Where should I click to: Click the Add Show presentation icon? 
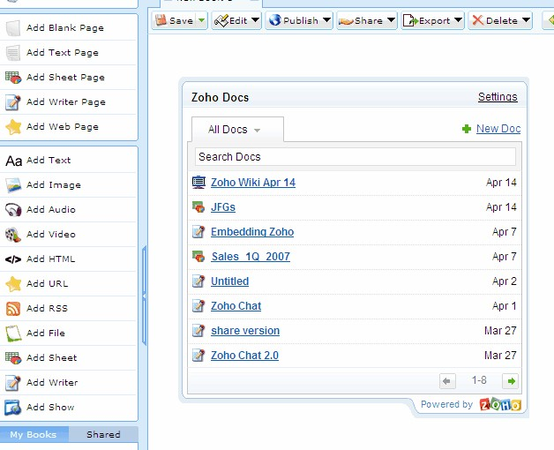click(13, 407)
